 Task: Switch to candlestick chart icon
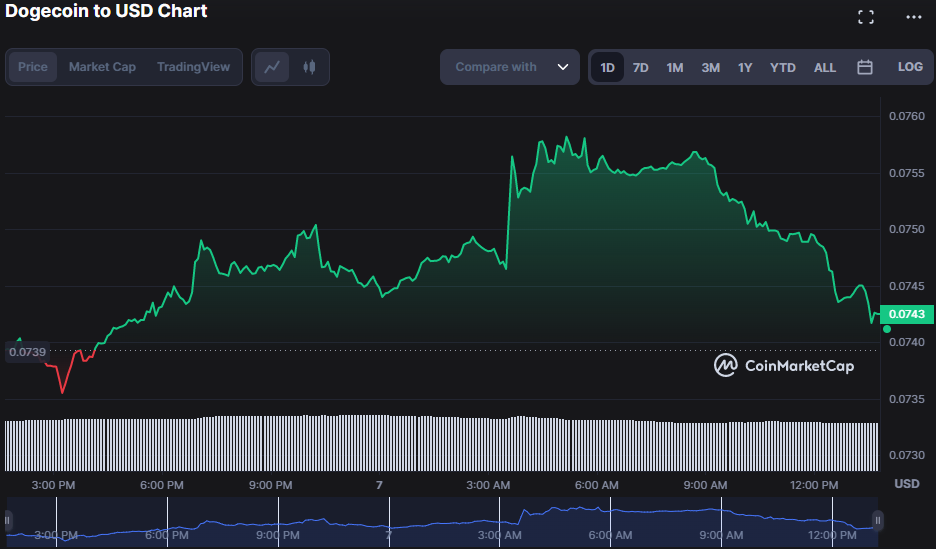click(x=309, y=67)
